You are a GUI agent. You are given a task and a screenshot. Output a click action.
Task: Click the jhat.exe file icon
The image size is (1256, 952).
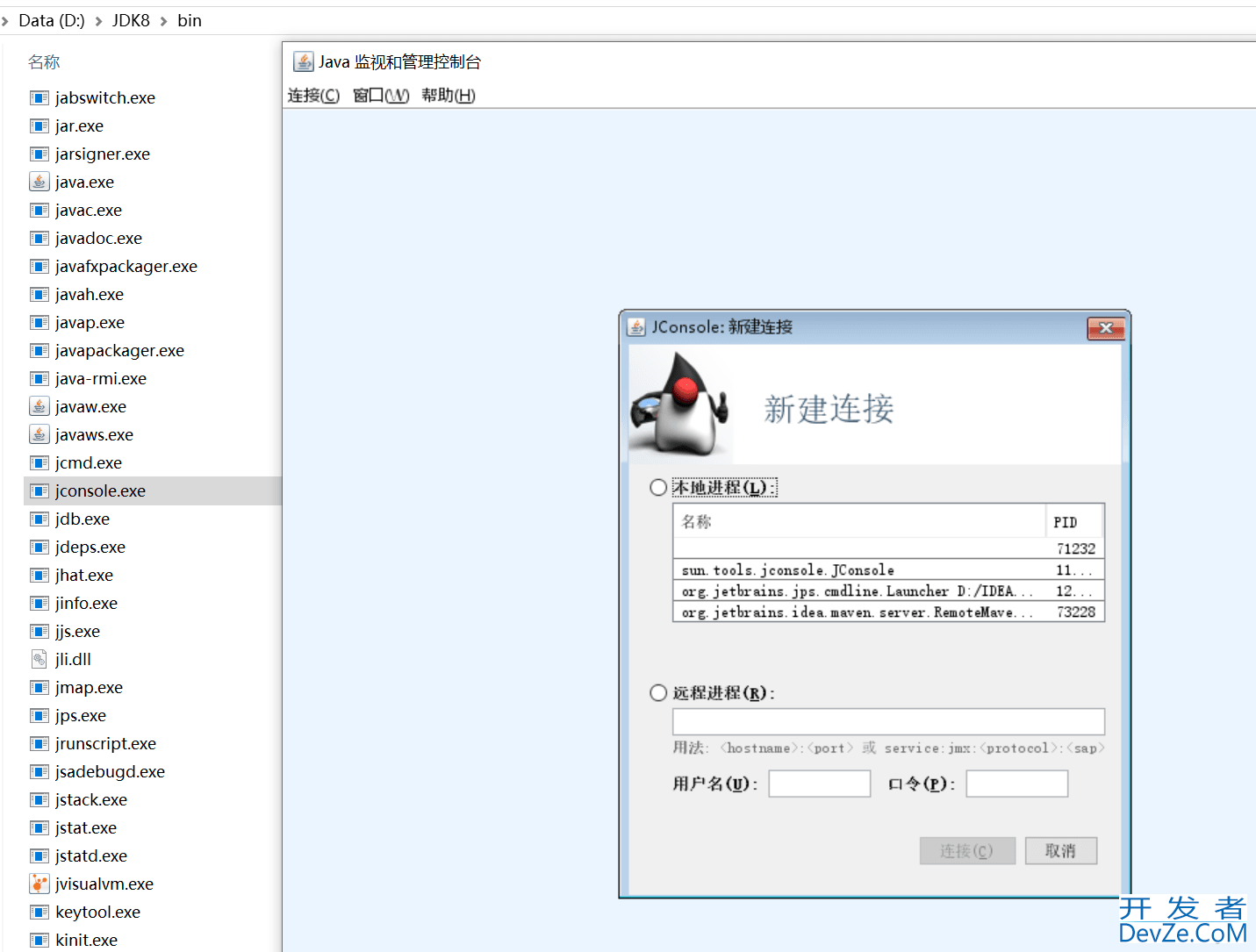pos(39,576)
